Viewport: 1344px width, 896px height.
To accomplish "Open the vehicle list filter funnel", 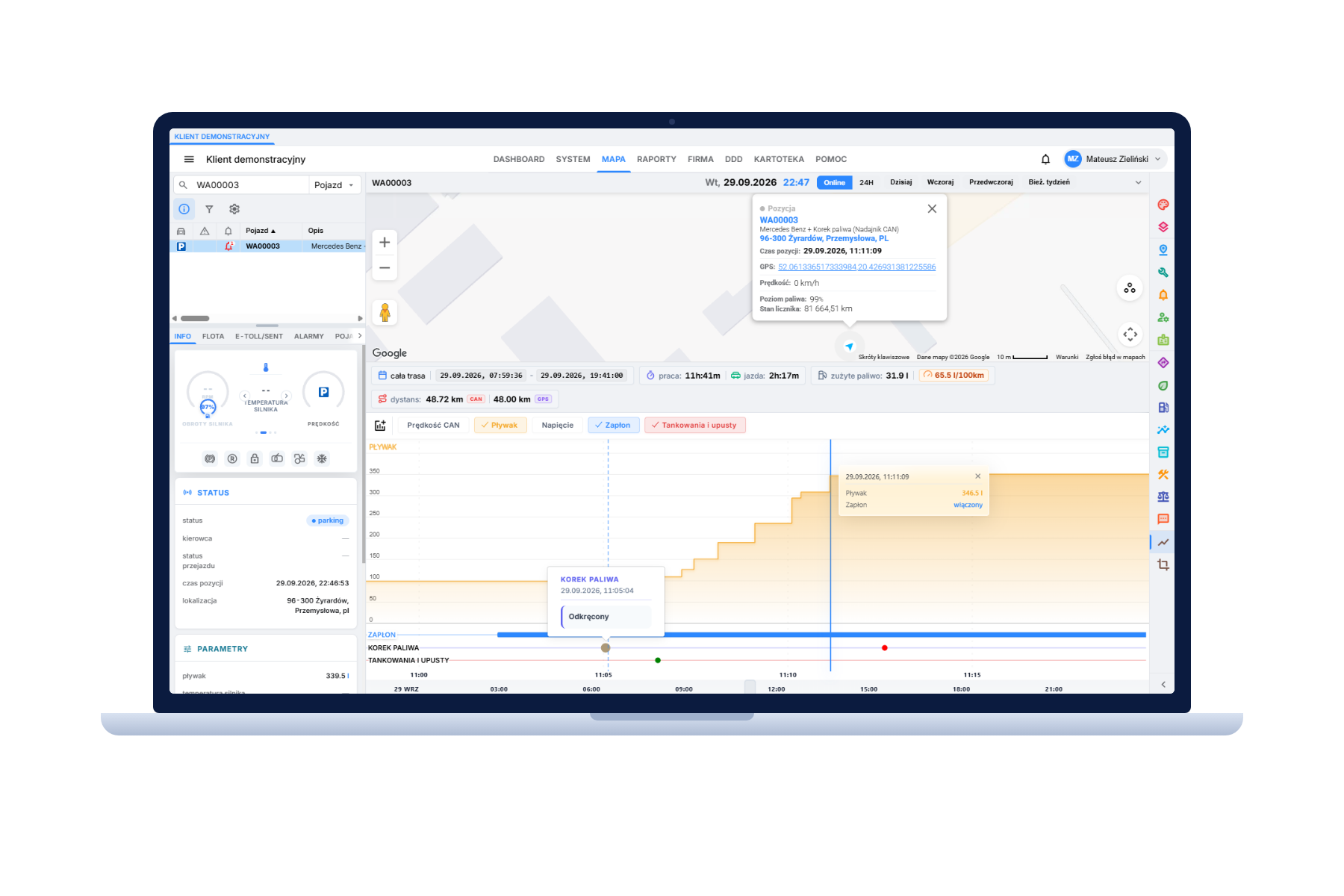I will [x=209, y=209].
